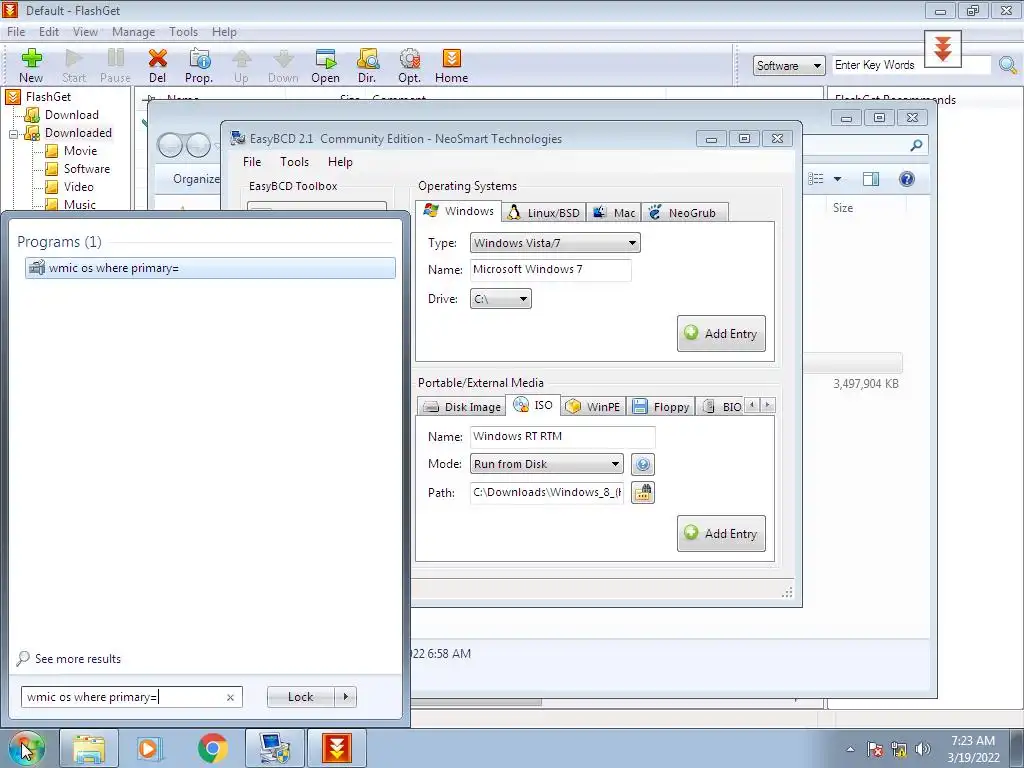
Task: Click the Explorer search box magnifier
Action: (x=916, y=145)
